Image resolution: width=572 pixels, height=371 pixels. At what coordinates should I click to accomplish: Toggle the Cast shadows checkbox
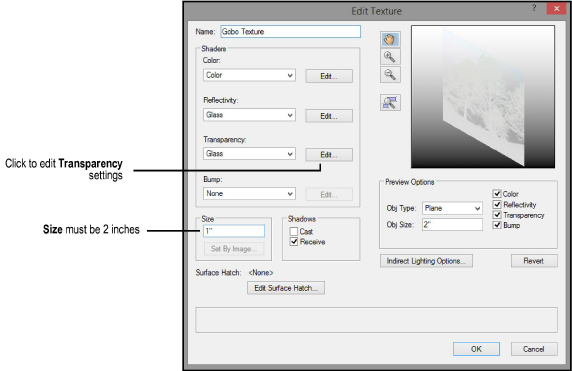pos(294,232)
